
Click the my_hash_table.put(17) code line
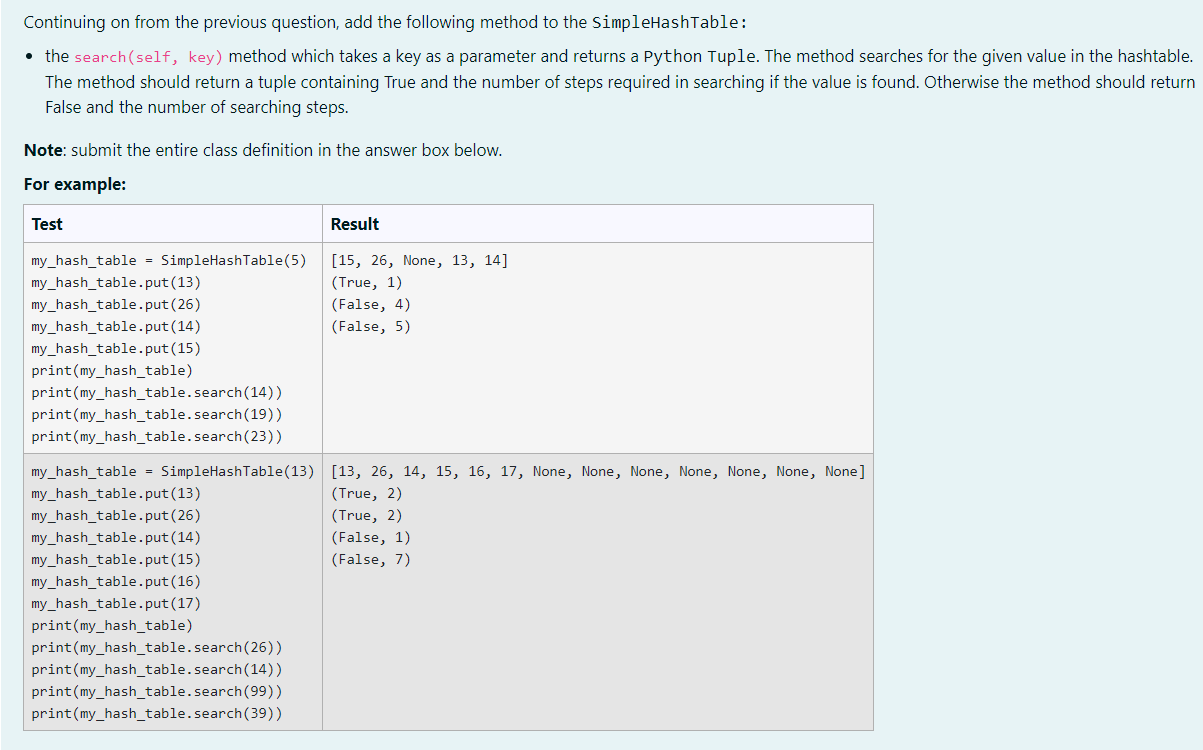click(x=116, y=603)
